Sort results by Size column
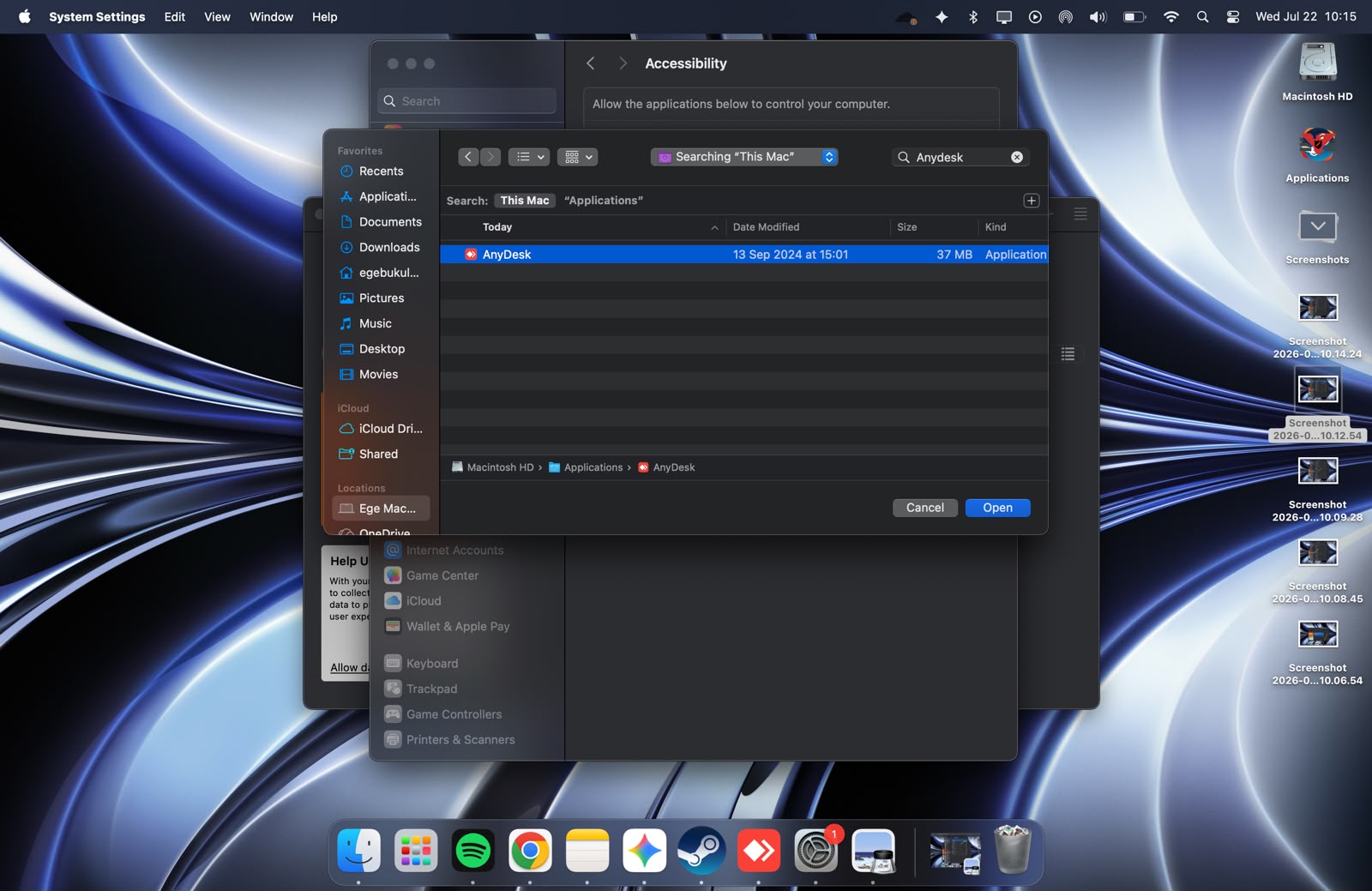The height and width of the screenshot is (891, 1372). (x=933, y=227)
